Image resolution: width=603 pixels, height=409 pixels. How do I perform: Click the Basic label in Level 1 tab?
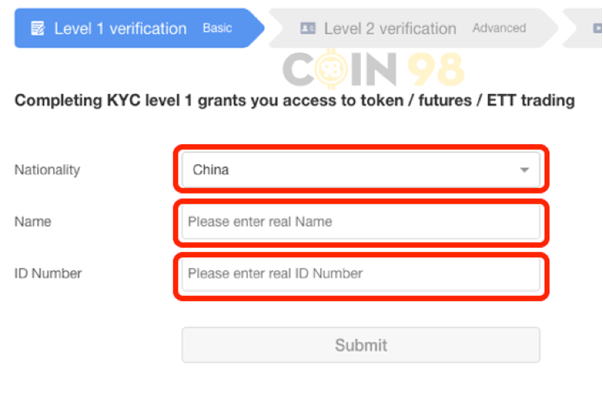217,28
